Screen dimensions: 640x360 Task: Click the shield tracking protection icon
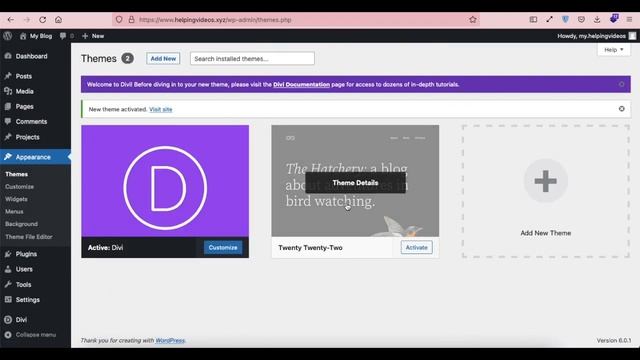click(x=119, y=20)
